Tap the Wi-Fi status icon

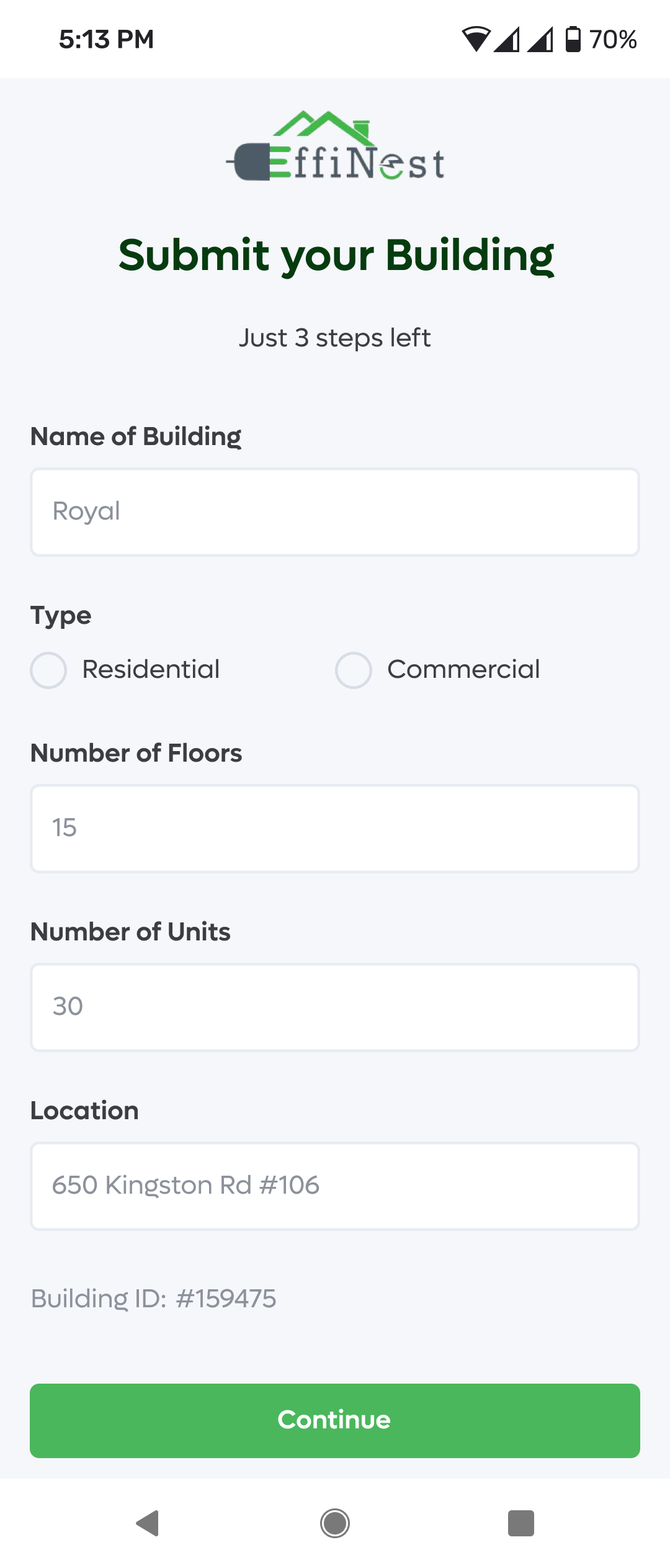476,39
